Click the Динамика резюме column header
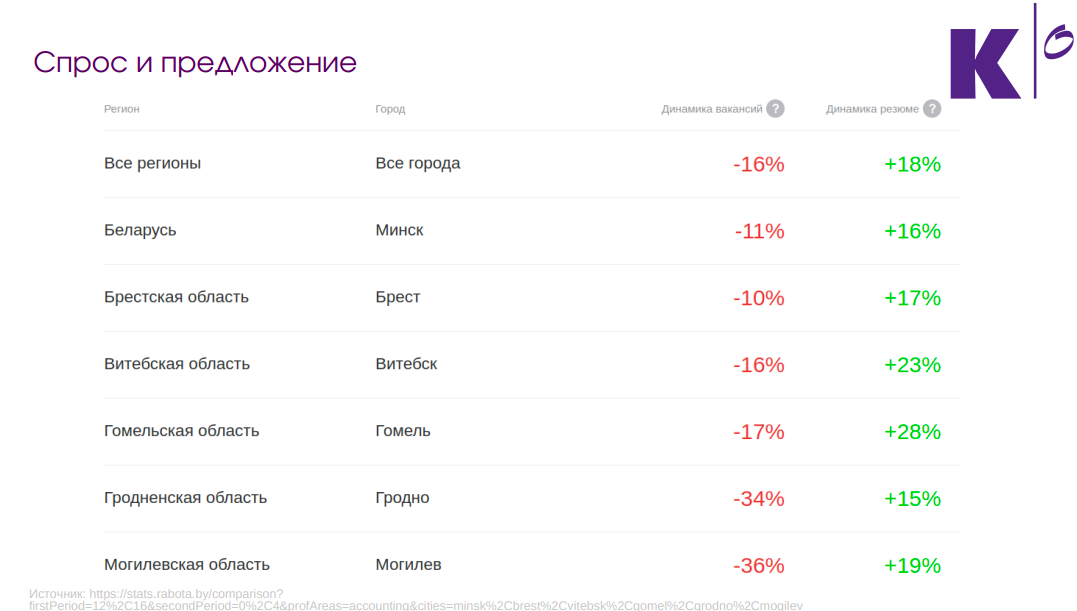Image resolution: width=1077 pixels, height=611 pixels. (x=872, y=108)
